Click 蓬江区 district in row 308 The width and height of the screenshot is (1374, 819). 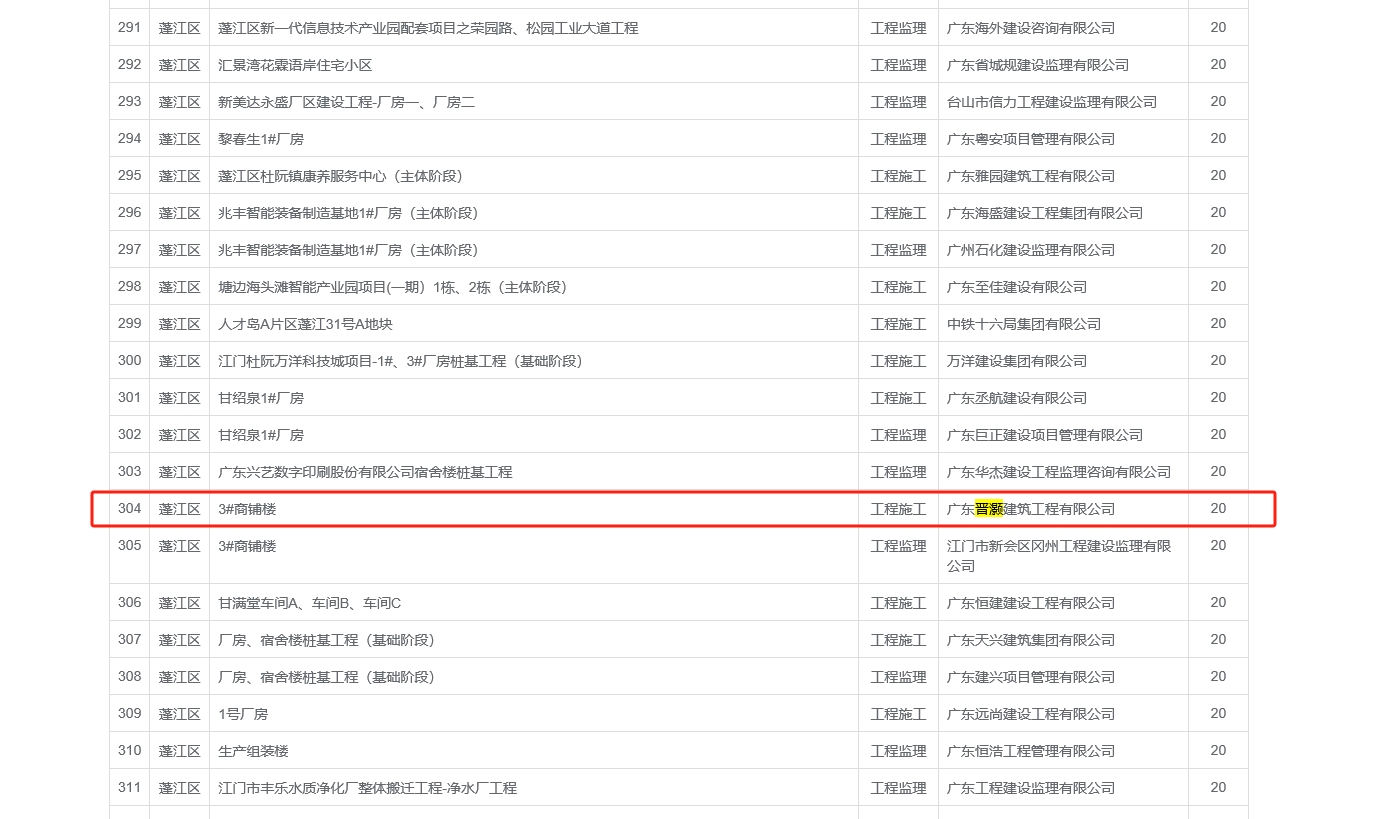pos(180,677)
